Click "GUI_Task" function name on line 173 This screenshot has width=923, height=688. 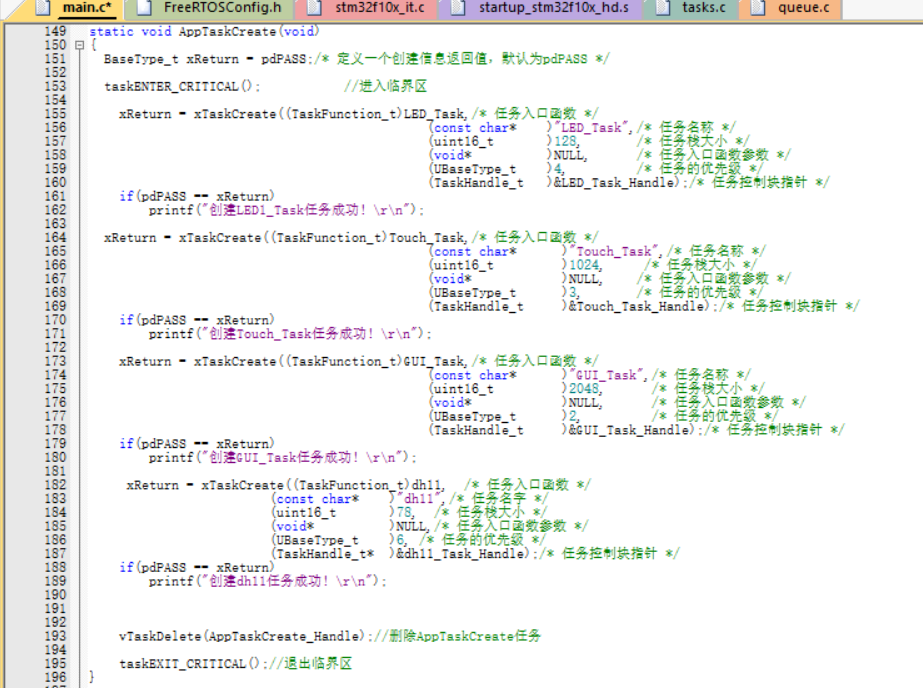click(434, 361)
